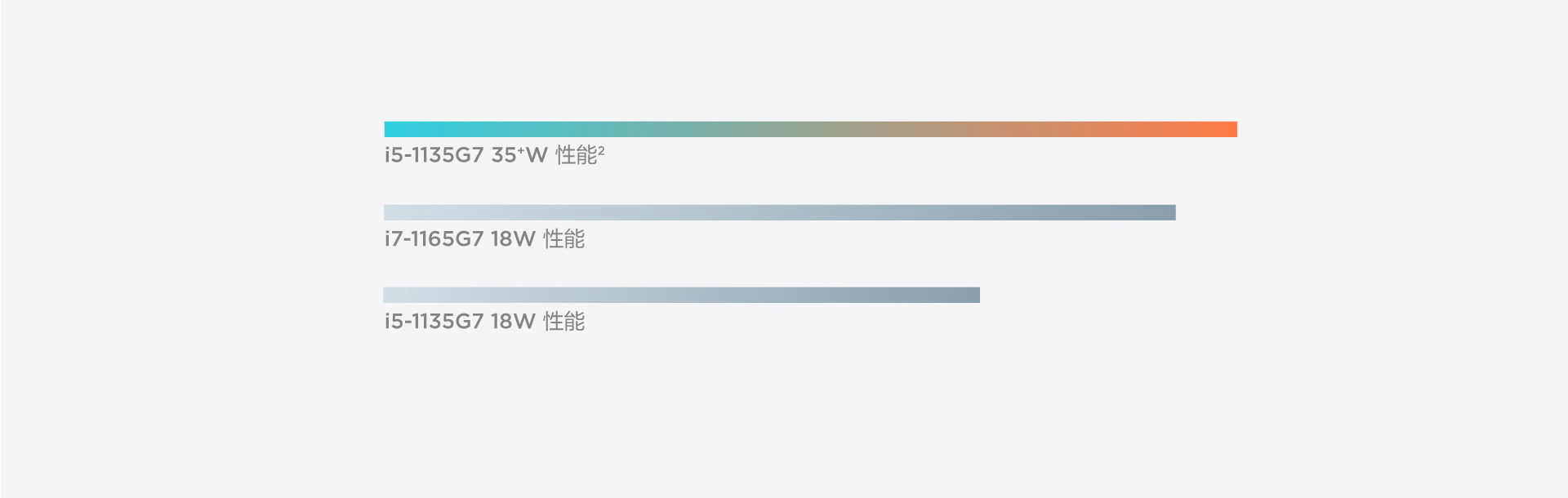Click the 性能 text in the i7-1165G7 label
Viewport: 1568px width, 498px height.
coord(564,238)
